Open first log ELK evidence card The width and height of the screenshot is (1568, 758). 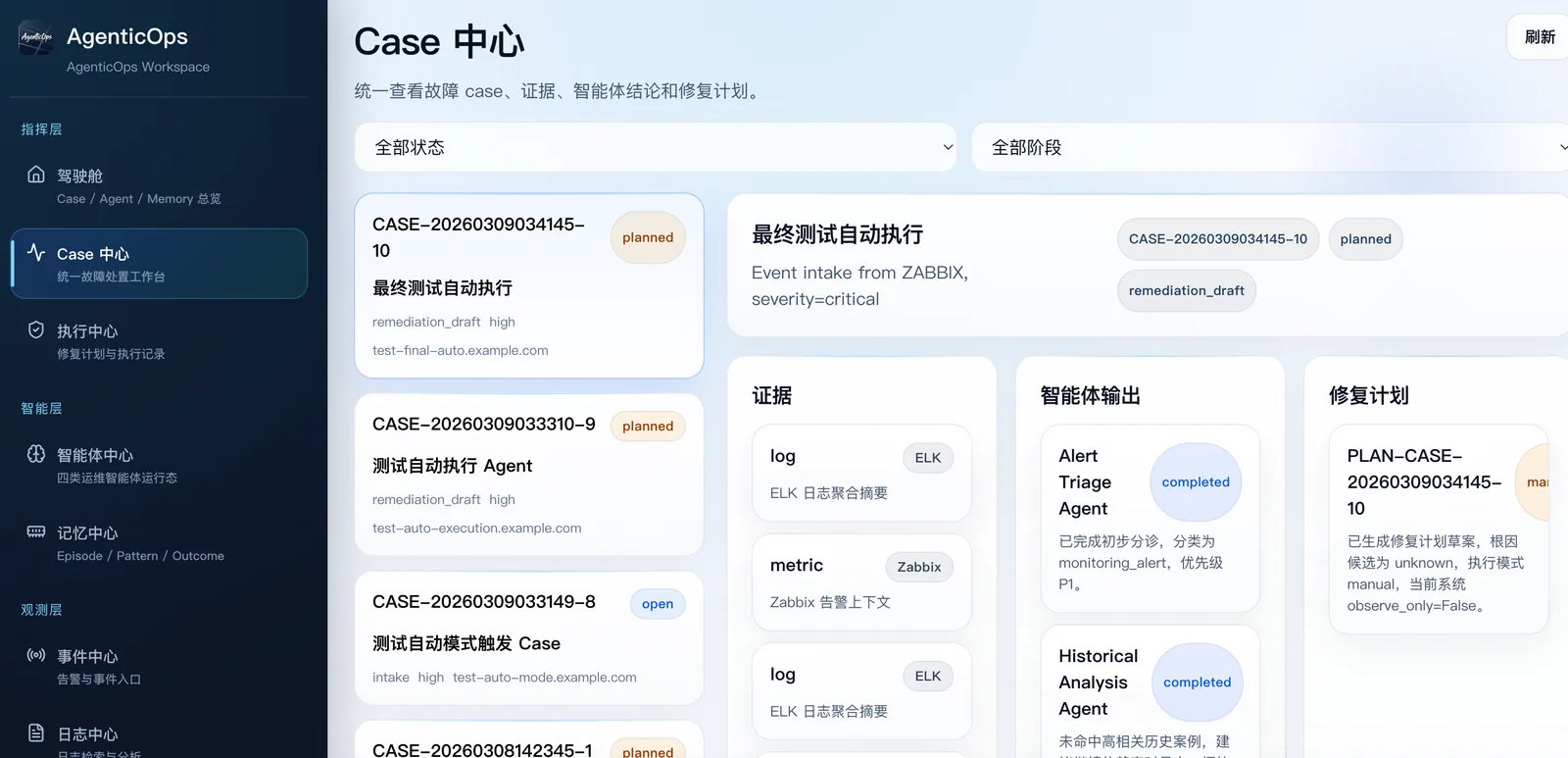click(861, 473)
